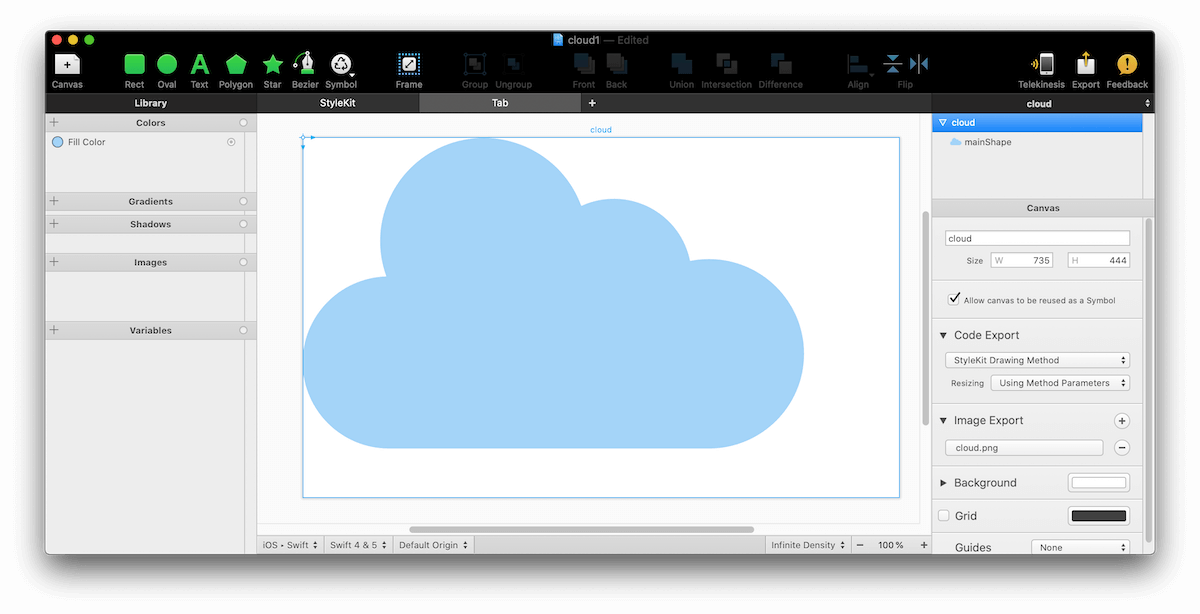Add a new Canvas from toolbar
1200x614 pixels.
pyautogui.click(x=67, y=65)
